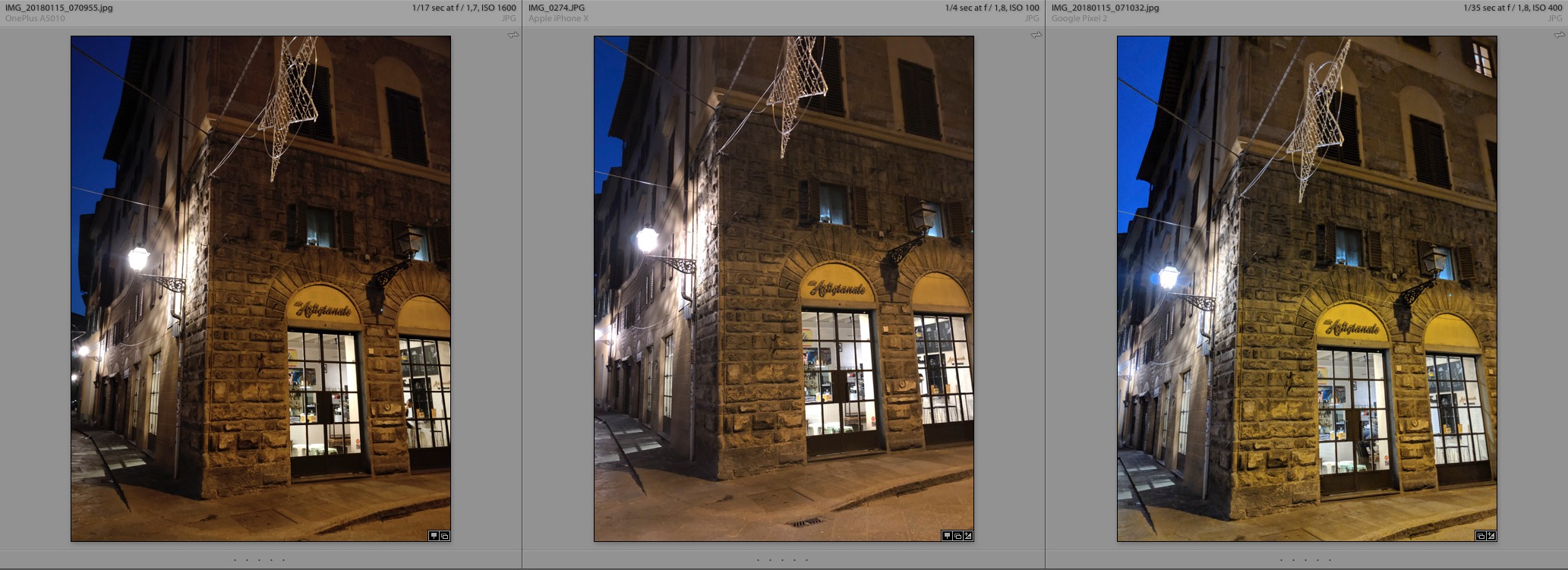Set three-star rating under the iPhone X photo

(x=782, y=560)
